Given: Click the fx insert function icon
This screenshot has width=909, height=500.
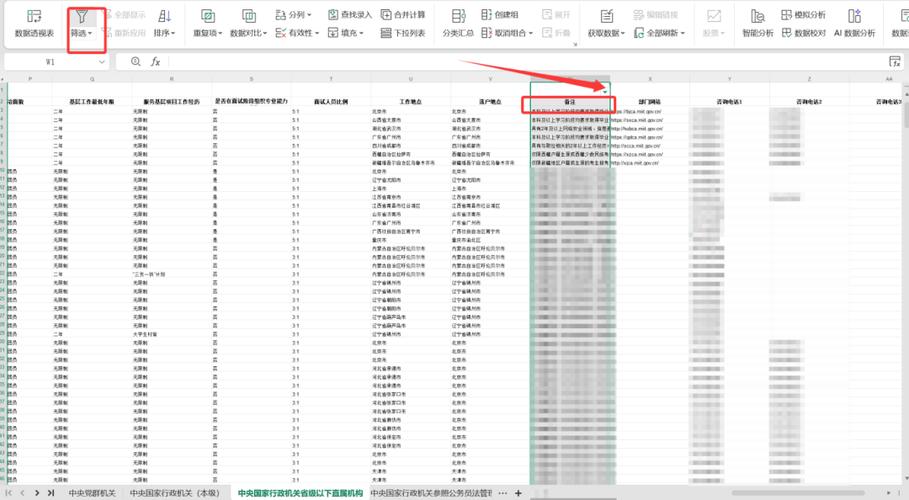Looking at the screenshot, I should pos(155,61).
